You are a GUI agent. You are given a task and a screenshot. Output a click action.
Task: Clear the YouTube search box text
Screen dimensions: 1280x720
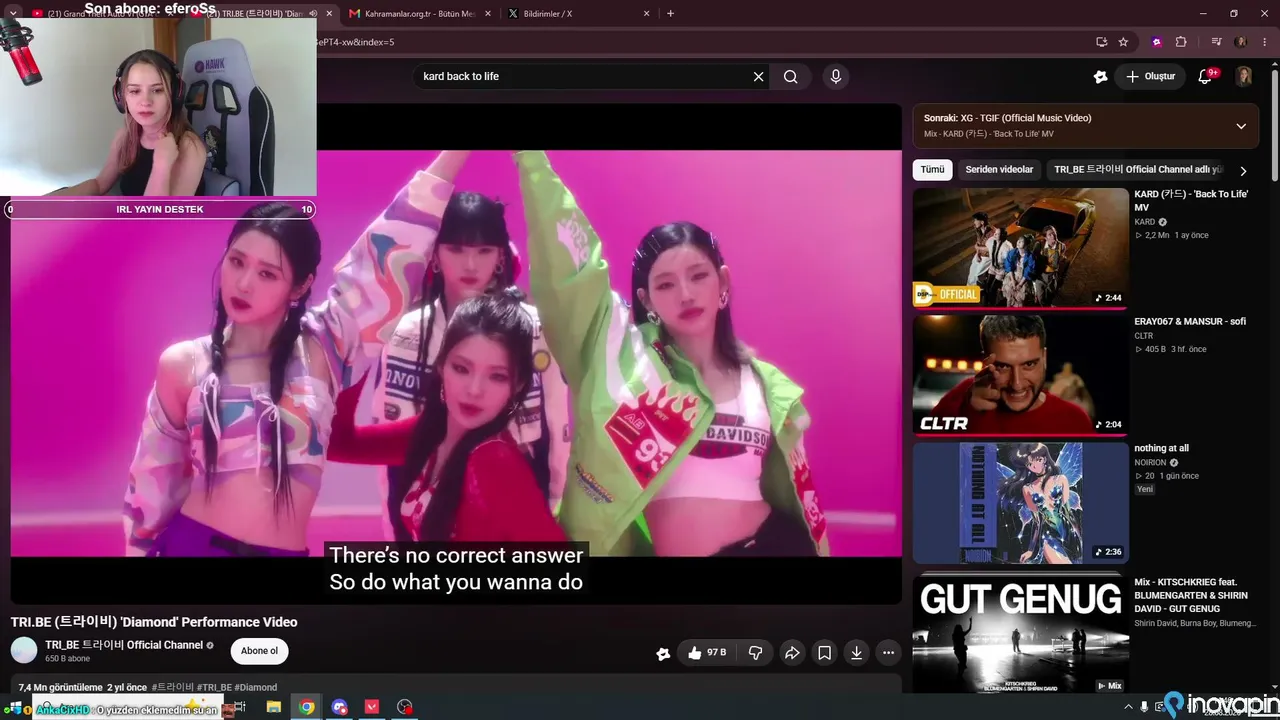point(758,76)
